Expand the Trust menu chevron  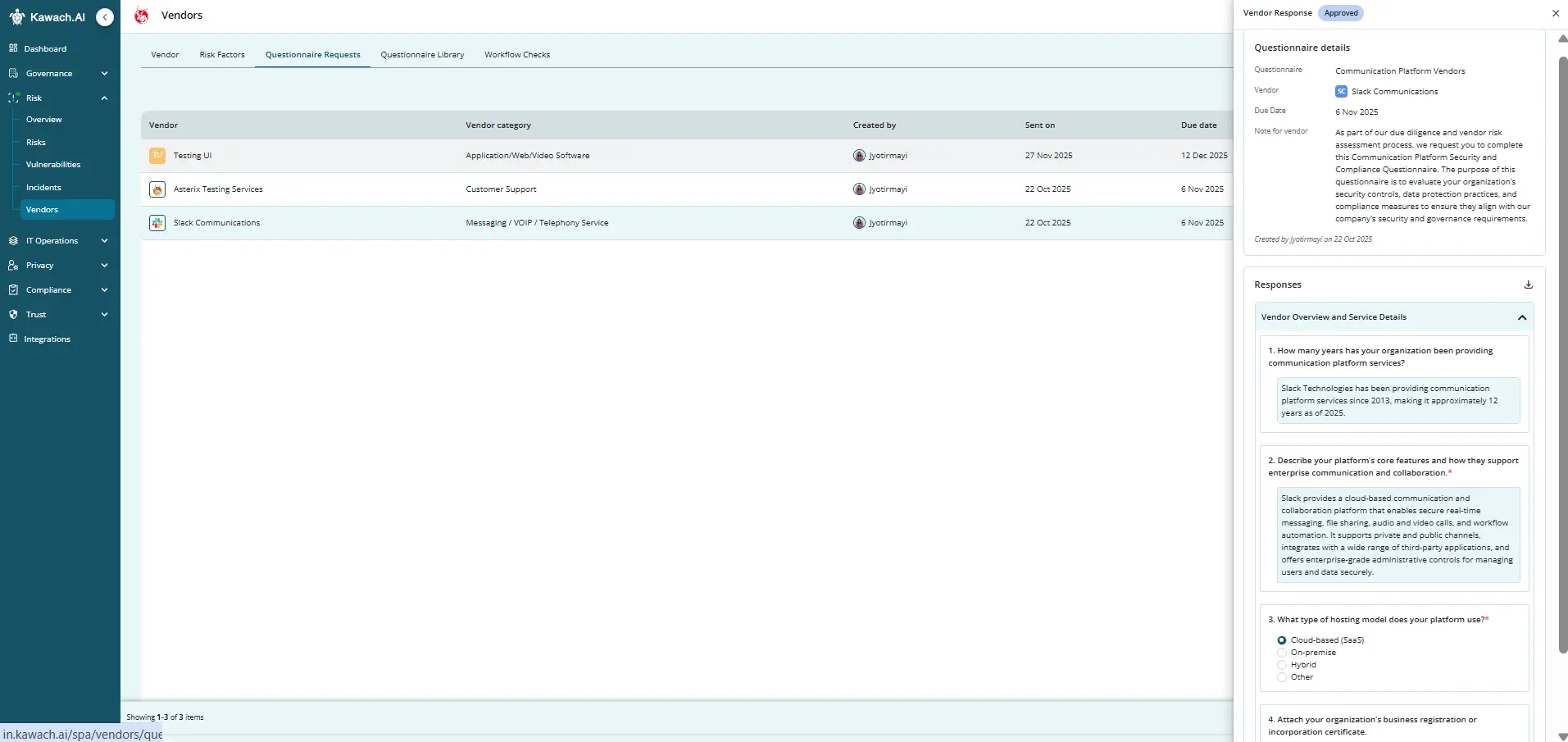coord(104,314)
